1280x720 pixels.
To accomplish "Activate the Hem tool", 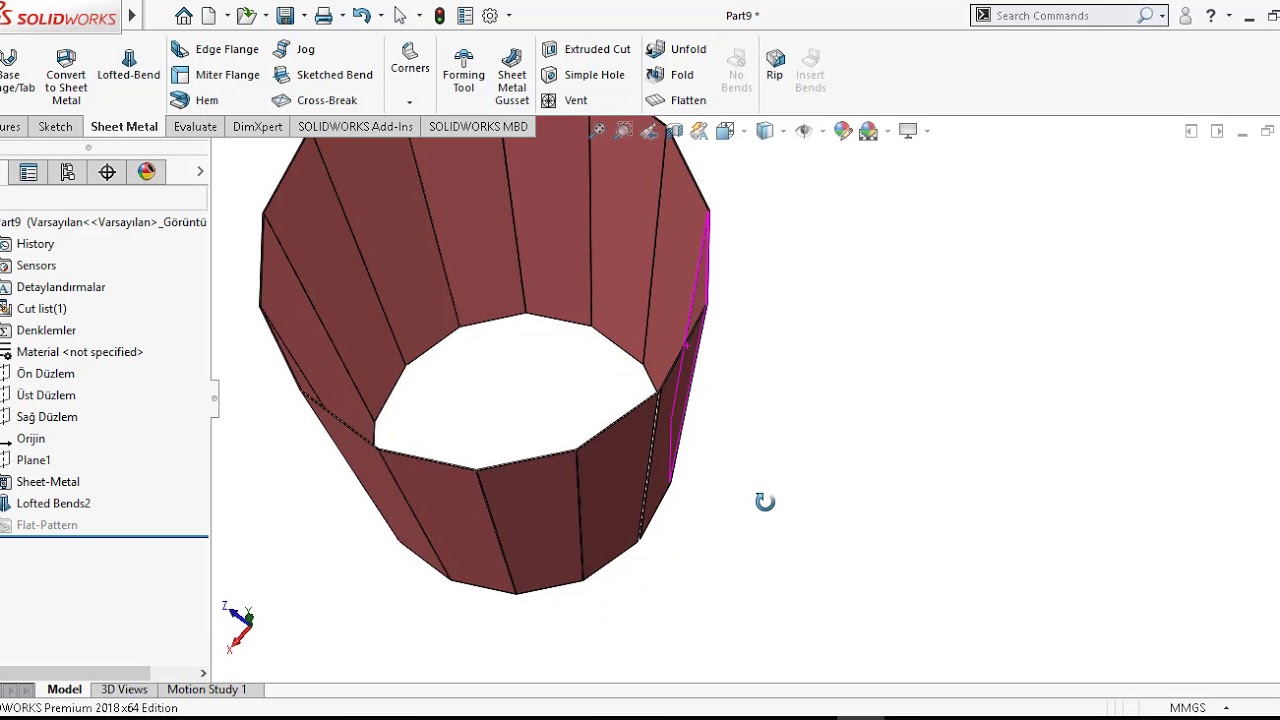I will [x=194, y=100].
